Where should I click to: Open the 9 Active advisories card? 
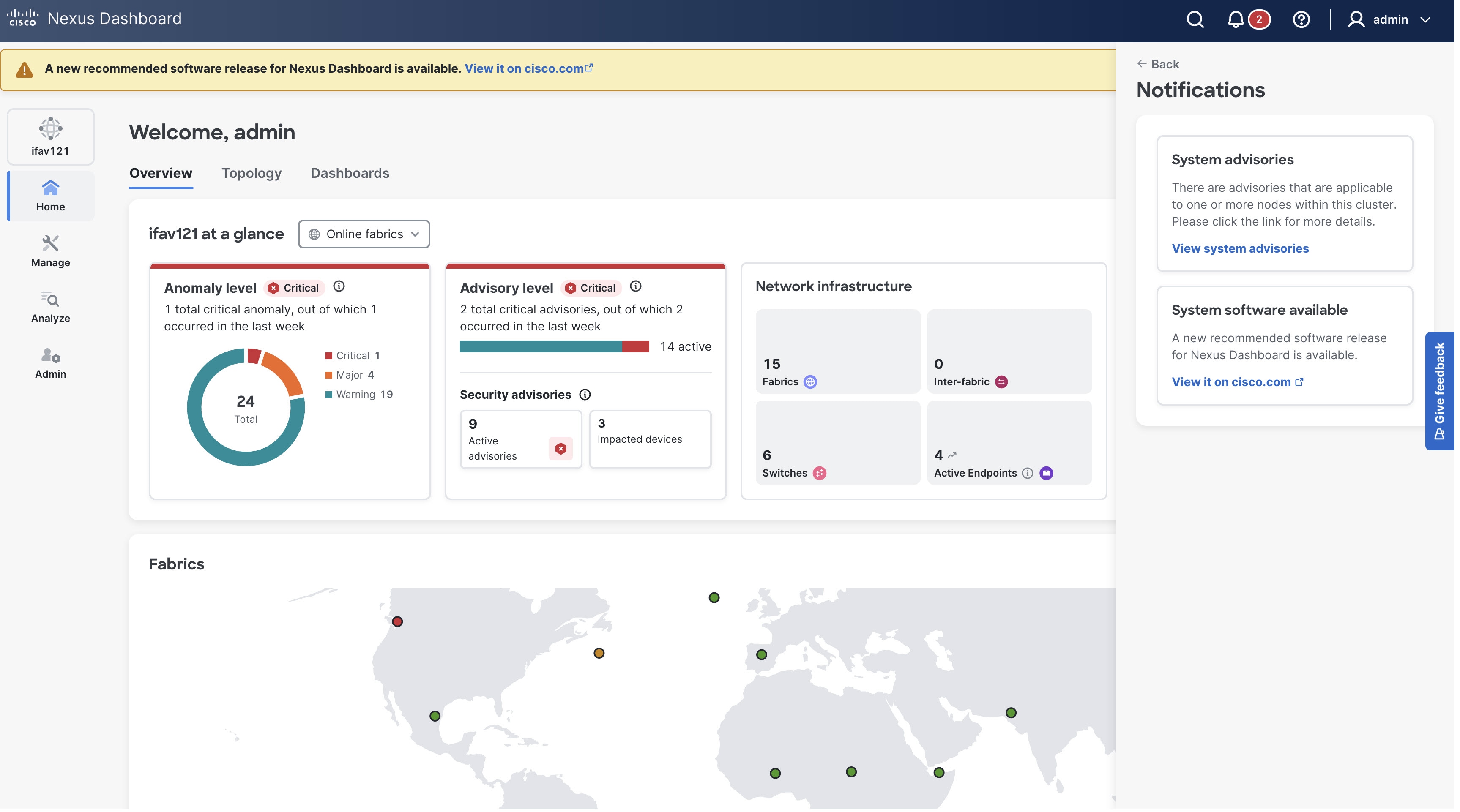(520, 440)
